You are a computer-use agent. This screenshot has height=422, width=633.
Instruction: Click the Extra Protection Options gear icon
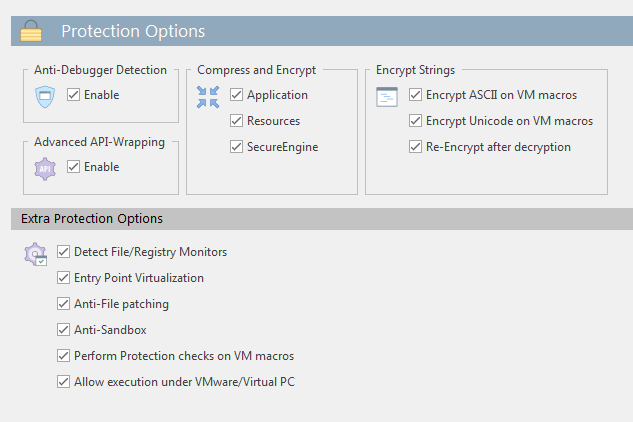coord(36,254)
